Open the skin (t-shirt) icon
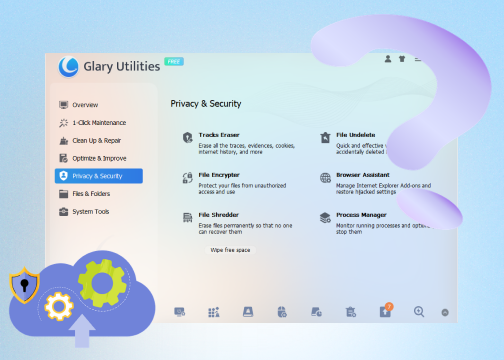Screen dimensions: 504x360 [402, 59]
